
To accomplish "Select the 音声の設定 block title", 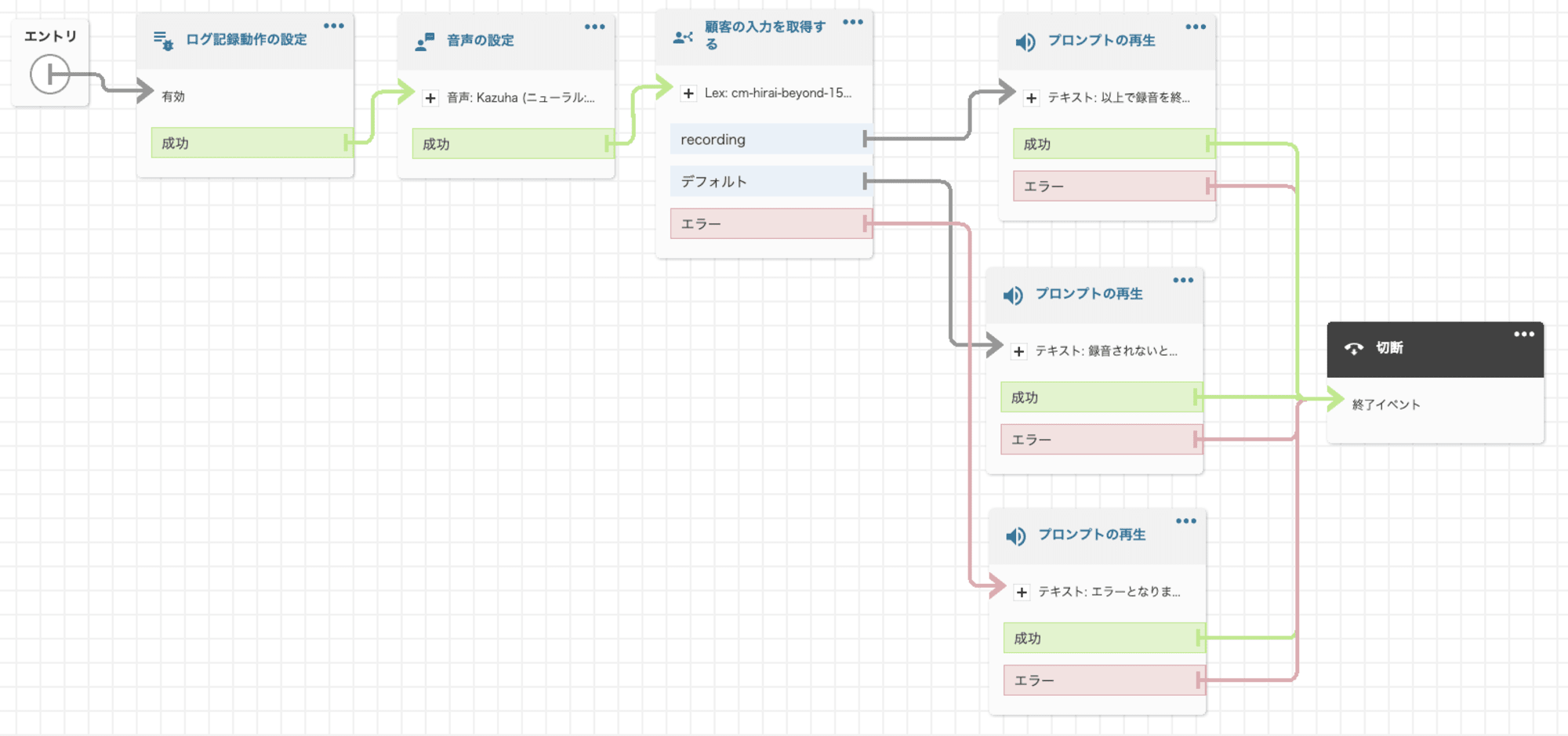I will coord(481,40).
